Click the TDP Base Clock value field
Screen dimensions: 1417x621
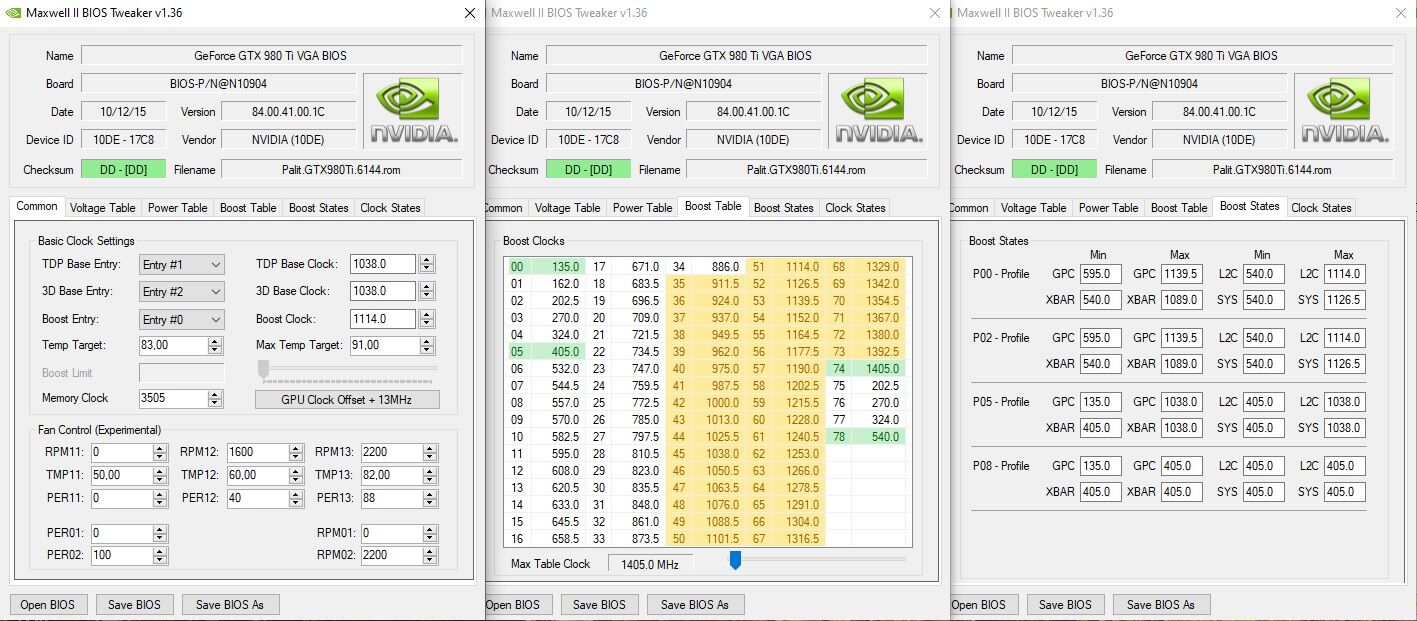383,264
